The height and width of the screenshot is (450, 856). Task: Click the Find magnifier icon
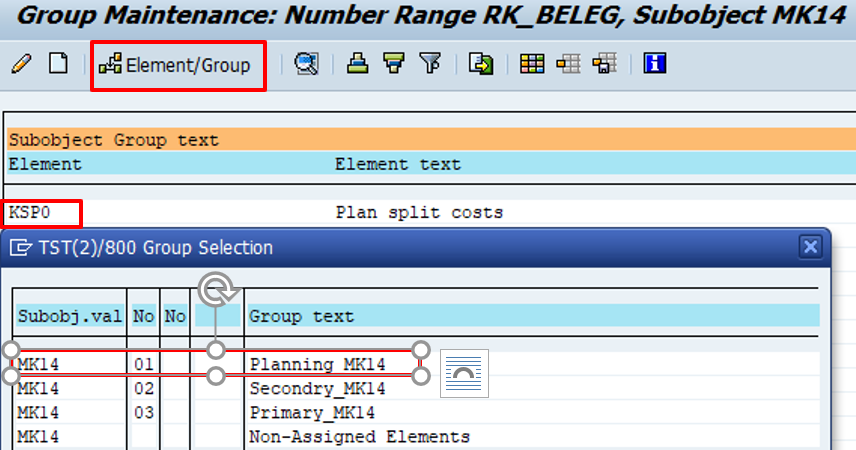coord(306,65)
